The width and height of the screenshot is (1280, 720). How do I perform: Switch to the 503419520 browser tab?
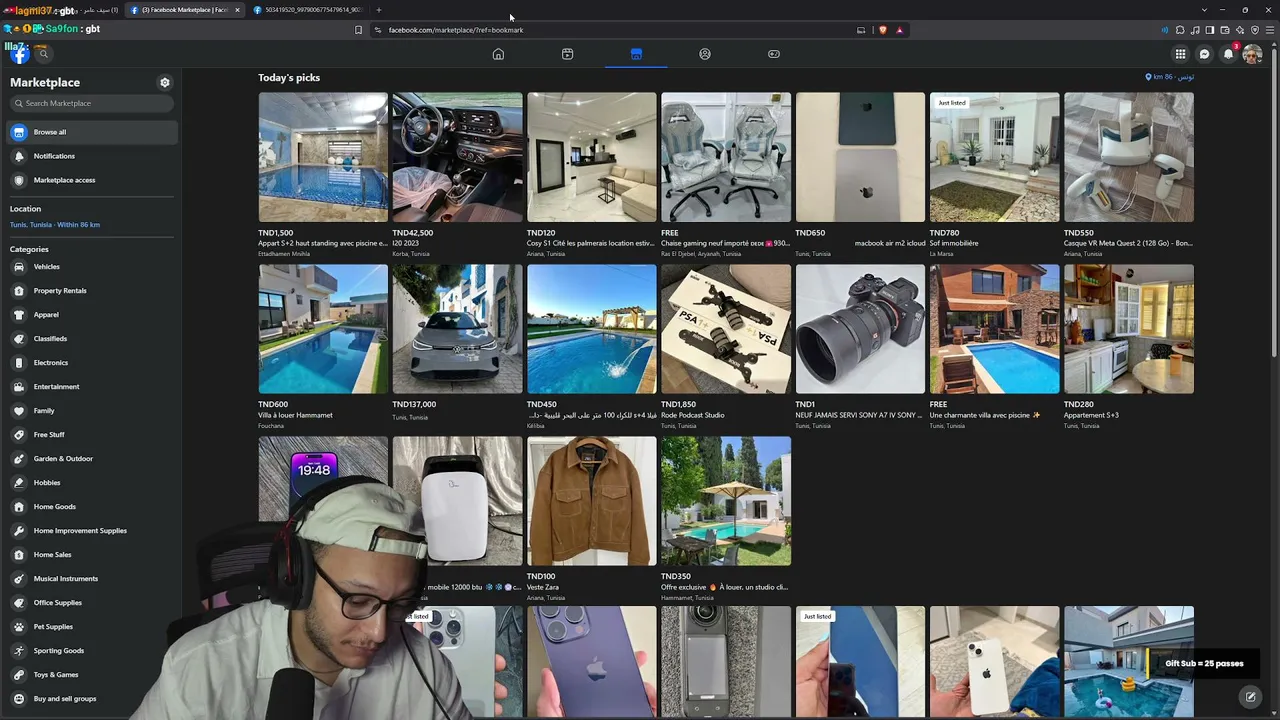coord(310,10)
